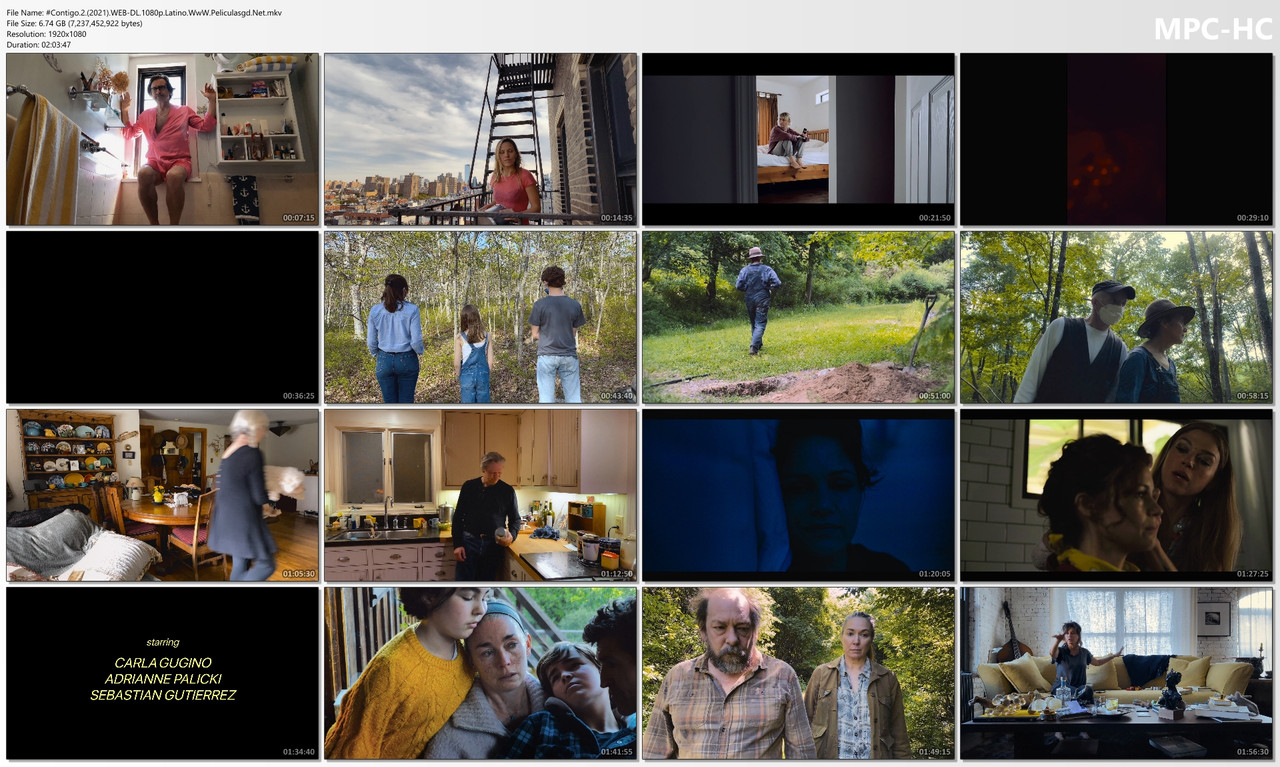1280x767 pixels.
Task: Click the Resolution 1920x1080 line
Action: coord(46,34)
